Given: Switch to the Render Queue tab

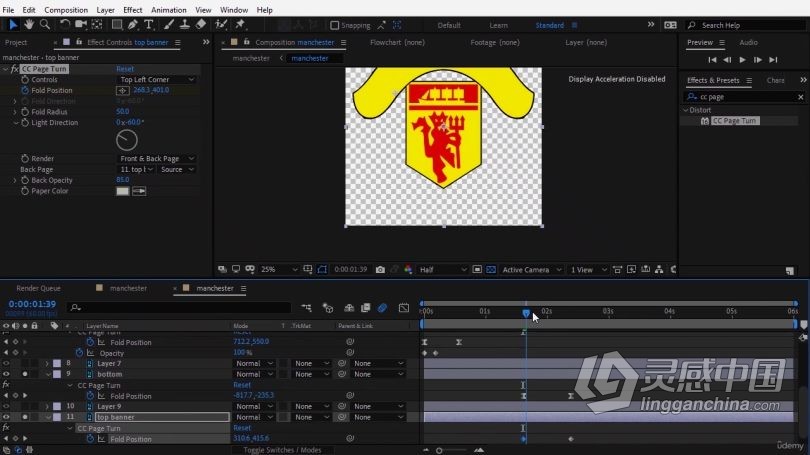Looking at the screenshot, I should (38, 288).
